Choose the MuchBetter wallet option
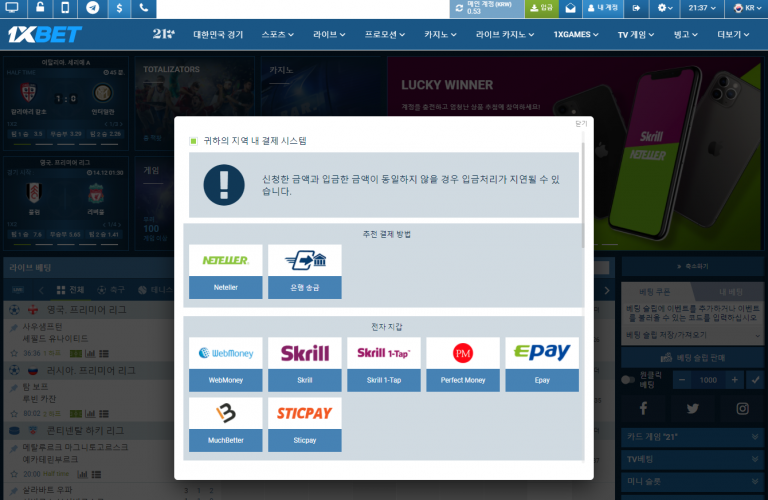 pyautogui.click(x=225, y=424)
